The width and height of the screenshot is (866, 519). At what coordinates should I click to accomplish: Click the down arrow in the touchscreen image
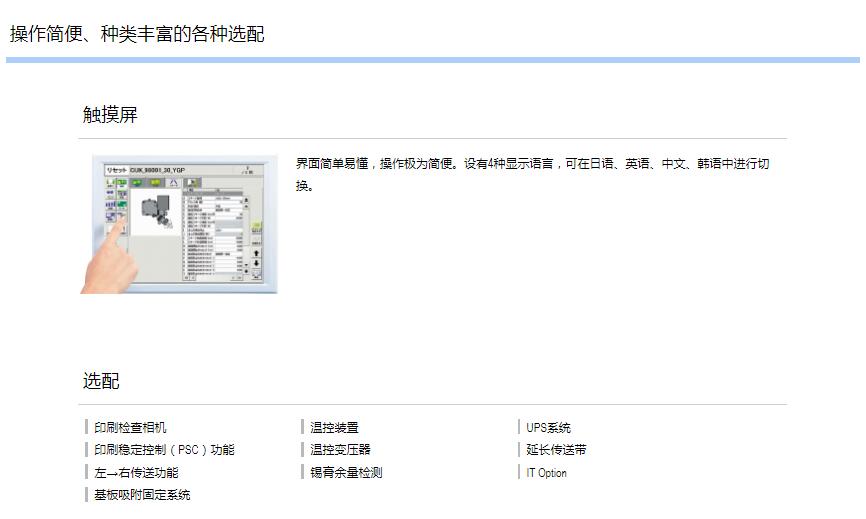(256, 265)
